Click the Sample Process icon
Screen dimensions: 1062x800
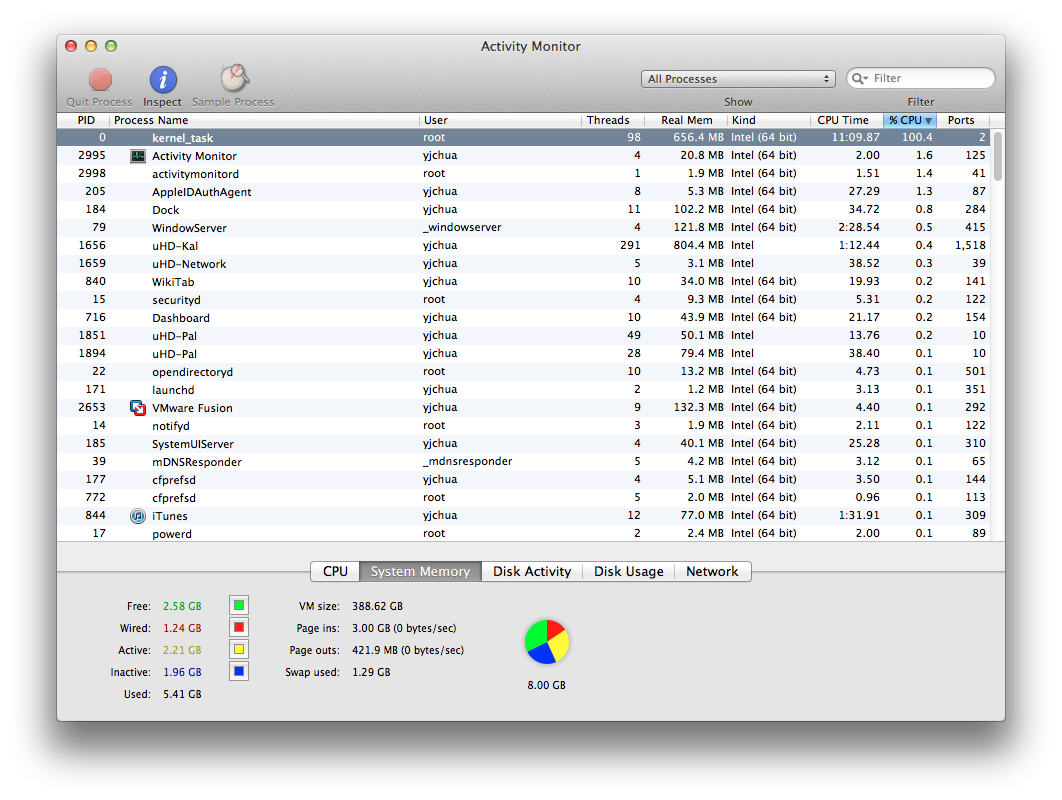(x=234, y=79)
